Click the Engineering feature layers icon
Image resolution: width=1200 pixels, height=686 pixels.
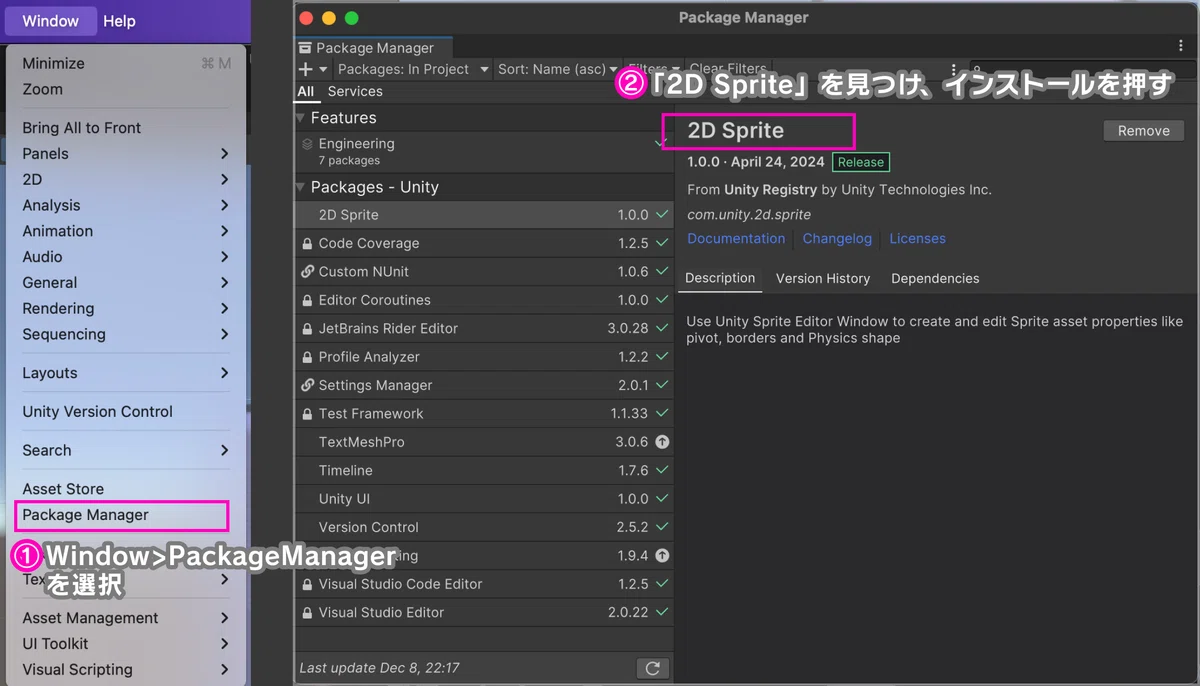[307, 144]
